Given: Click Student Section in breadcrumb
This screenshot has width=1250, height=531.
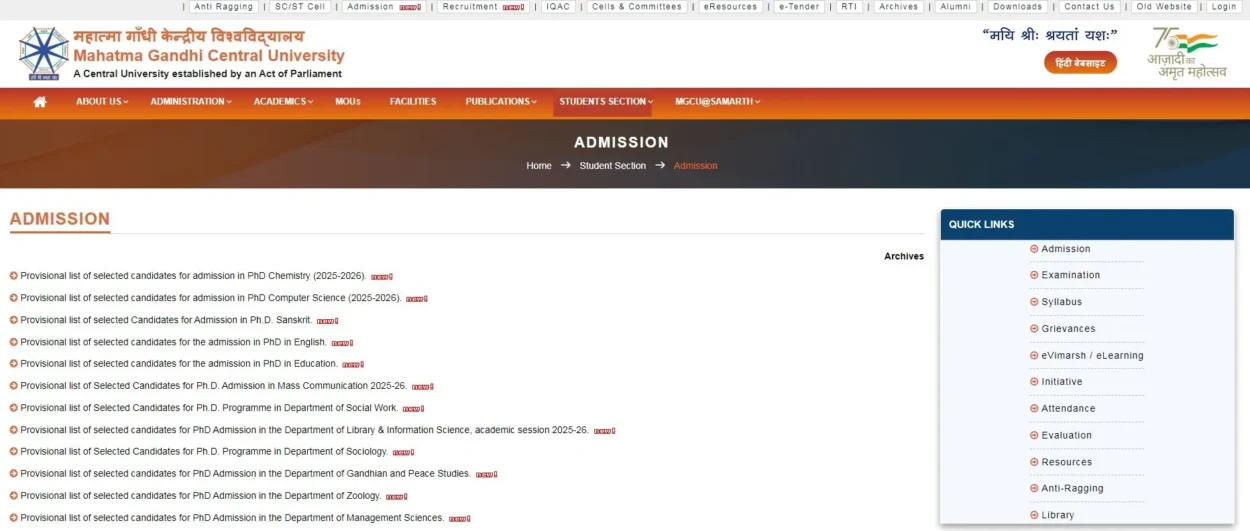Looking at the screenshot, I should coord(613,166).
